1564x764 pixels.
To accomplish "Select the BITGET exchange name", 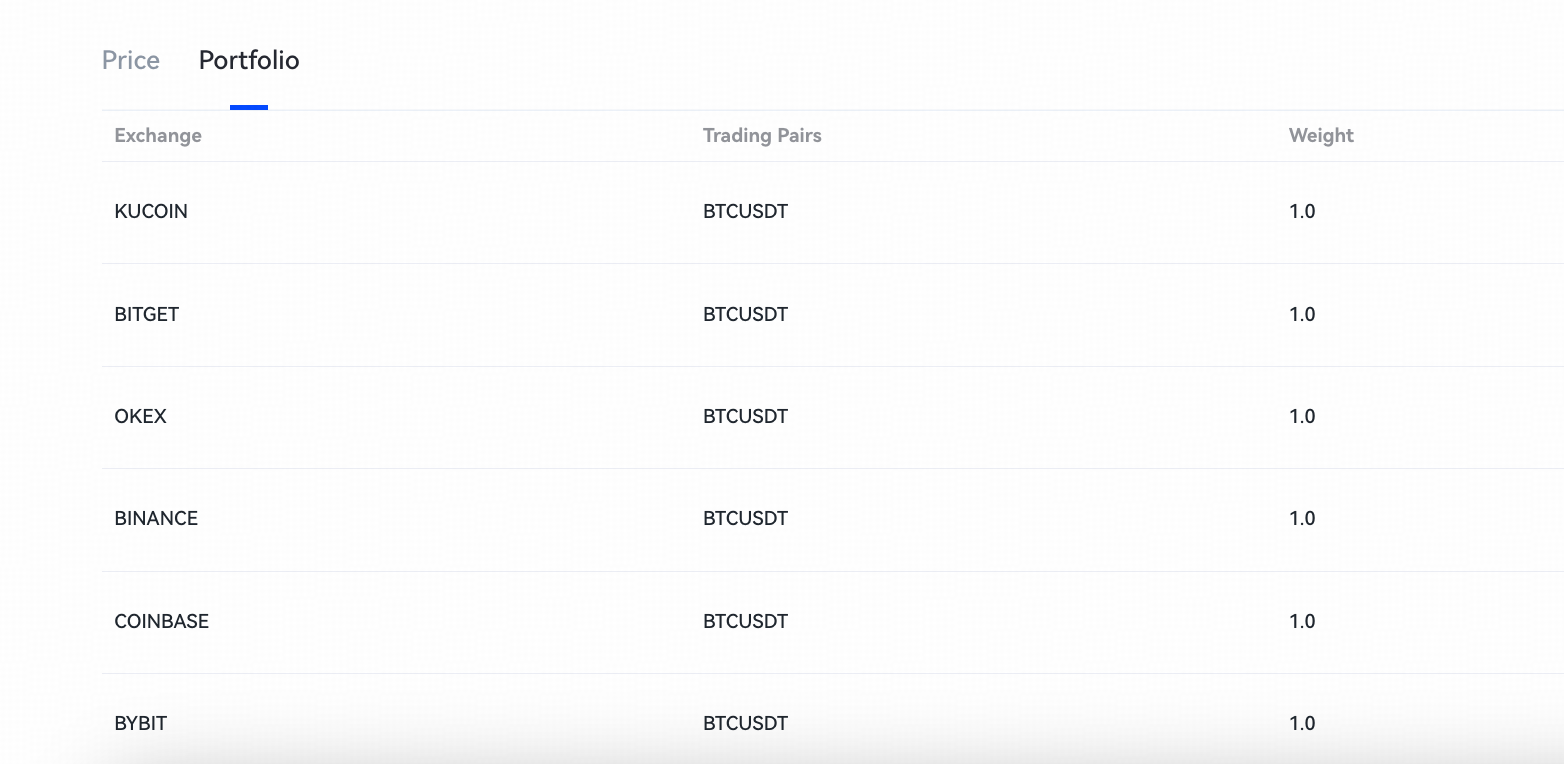I will coord(147,314).
